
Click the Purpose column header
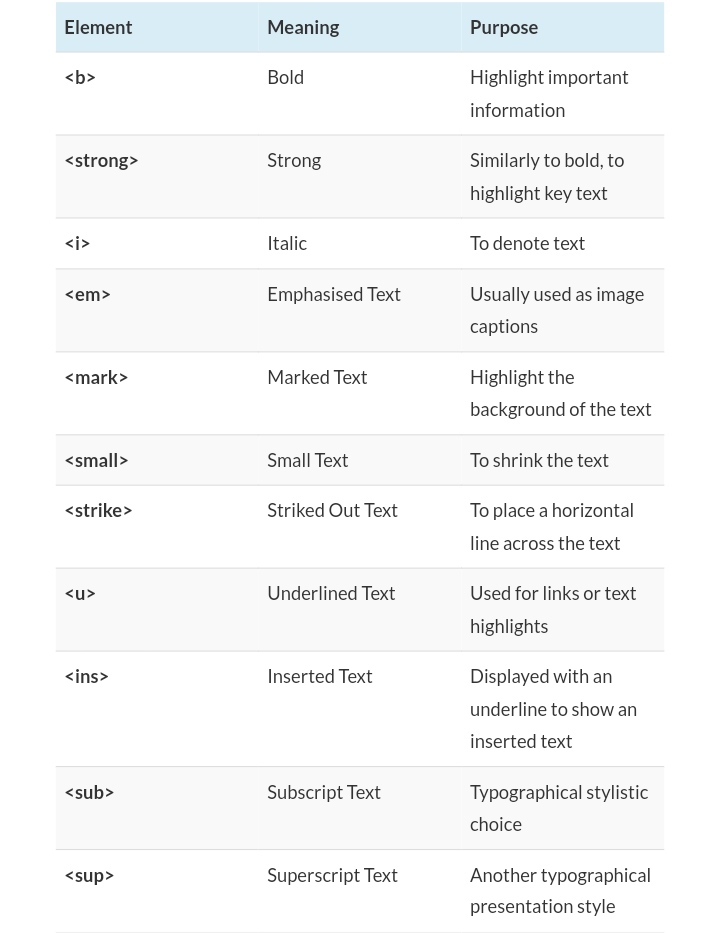(x=503, y=27)
